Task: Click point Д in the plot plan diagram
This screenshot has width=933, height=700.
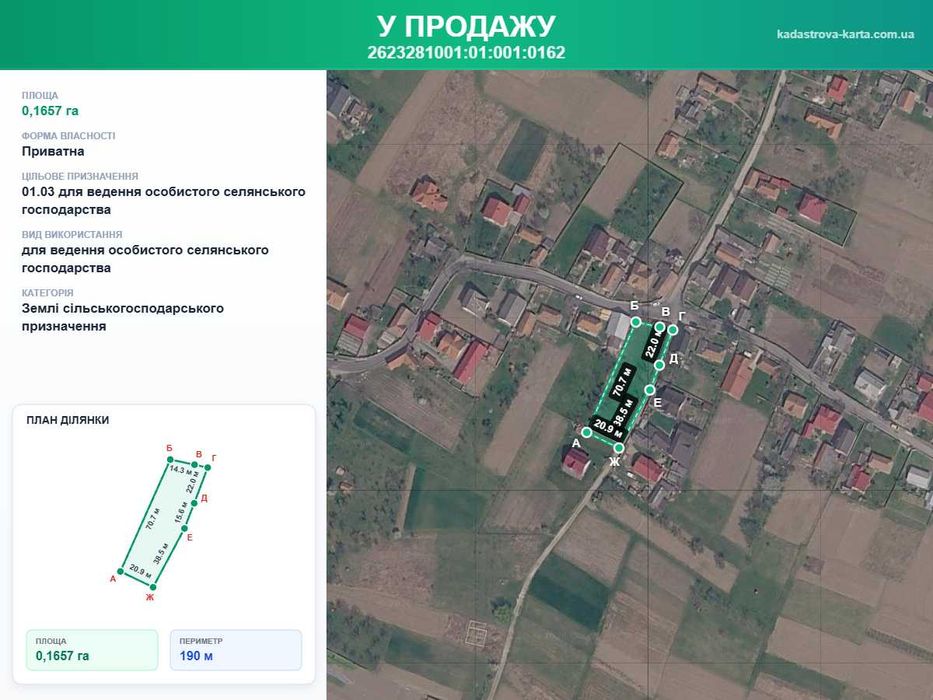Action: point(194,504)
